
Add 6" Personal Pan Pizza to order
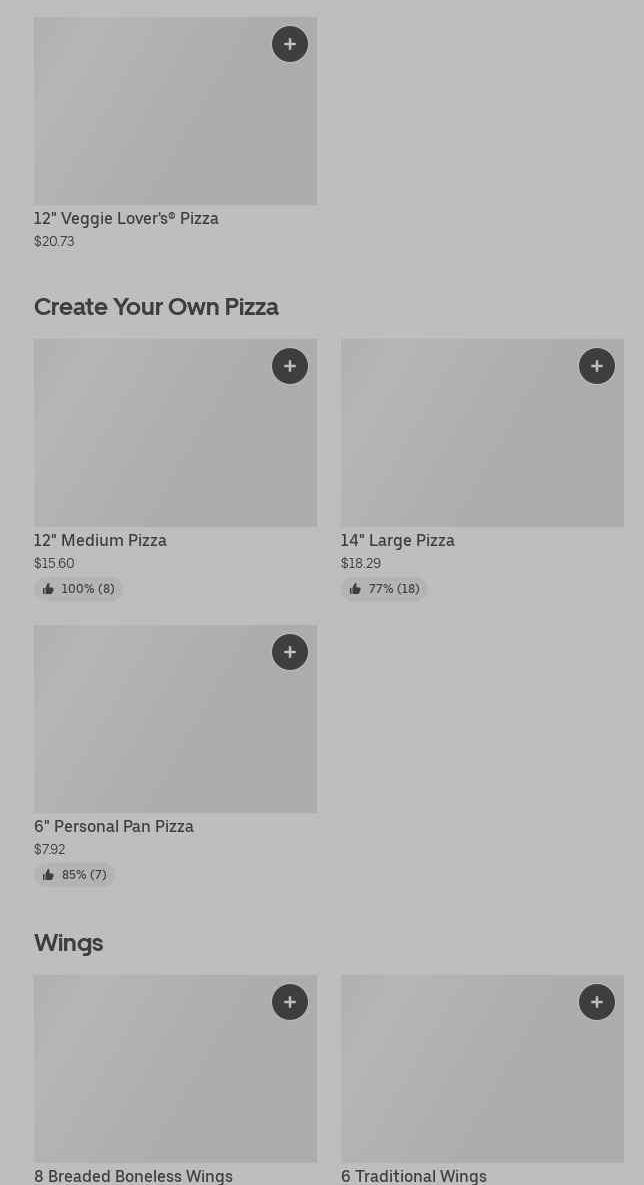[x=290, y=652]
